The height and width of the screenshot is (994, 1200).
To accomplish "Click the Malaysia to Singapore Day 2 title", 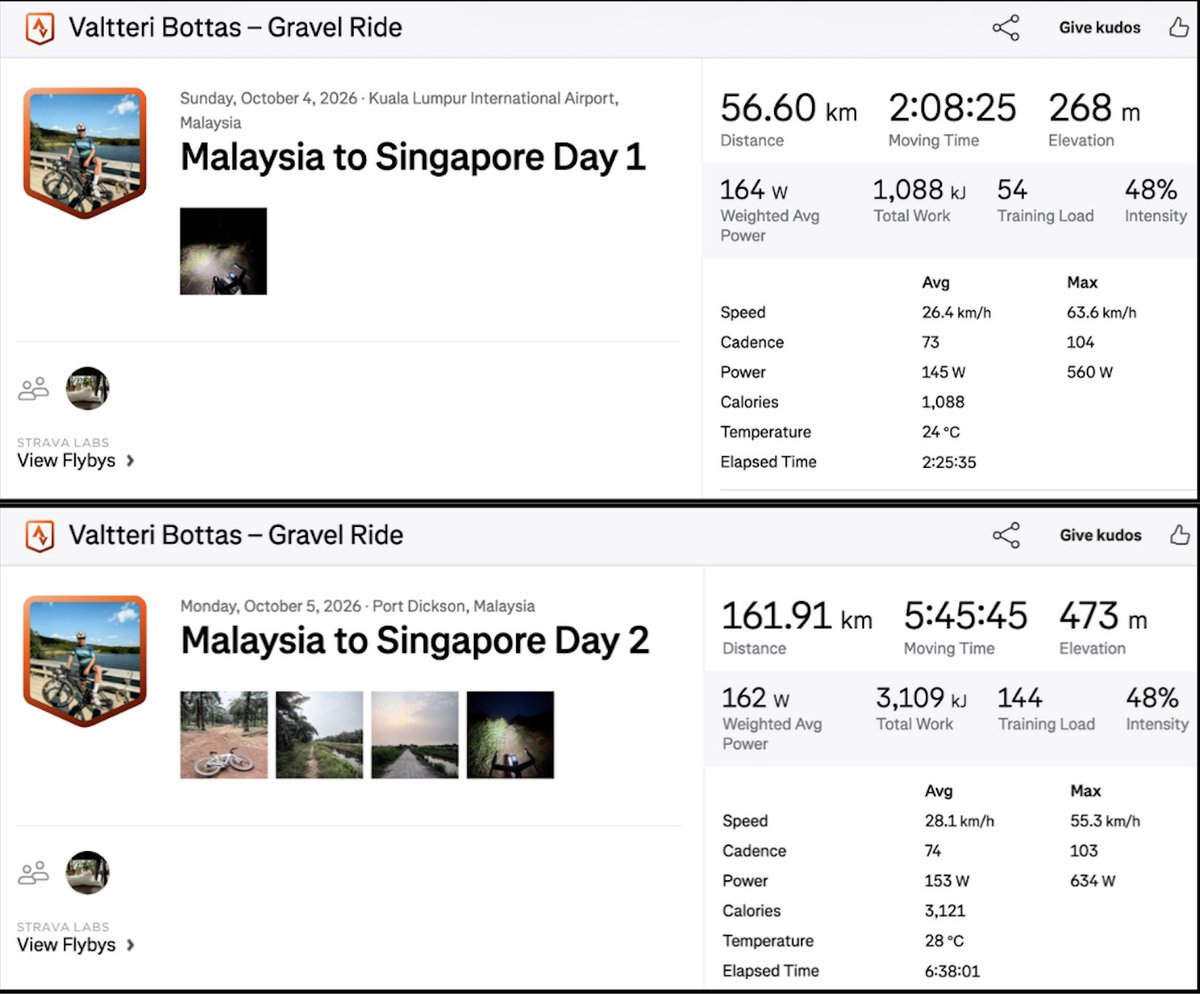I will [x=415, y=641].
